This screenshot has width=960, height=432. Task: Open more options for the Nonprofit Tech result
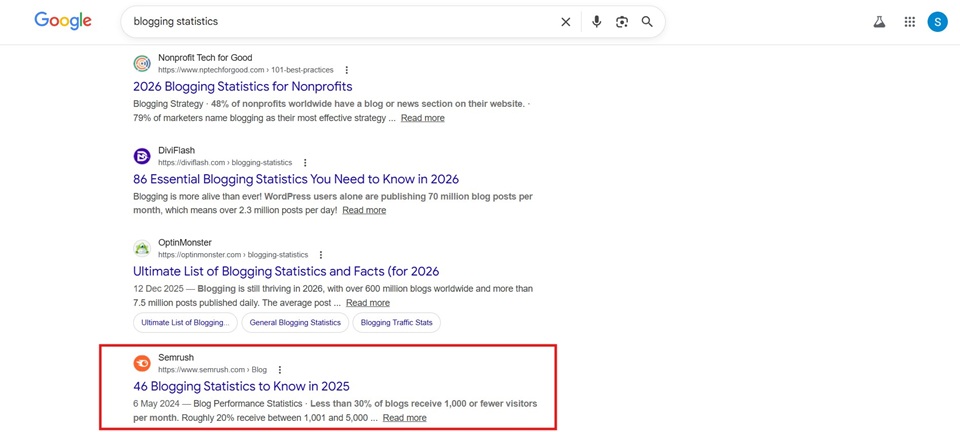pyautogui.click(x=347, y=70)
